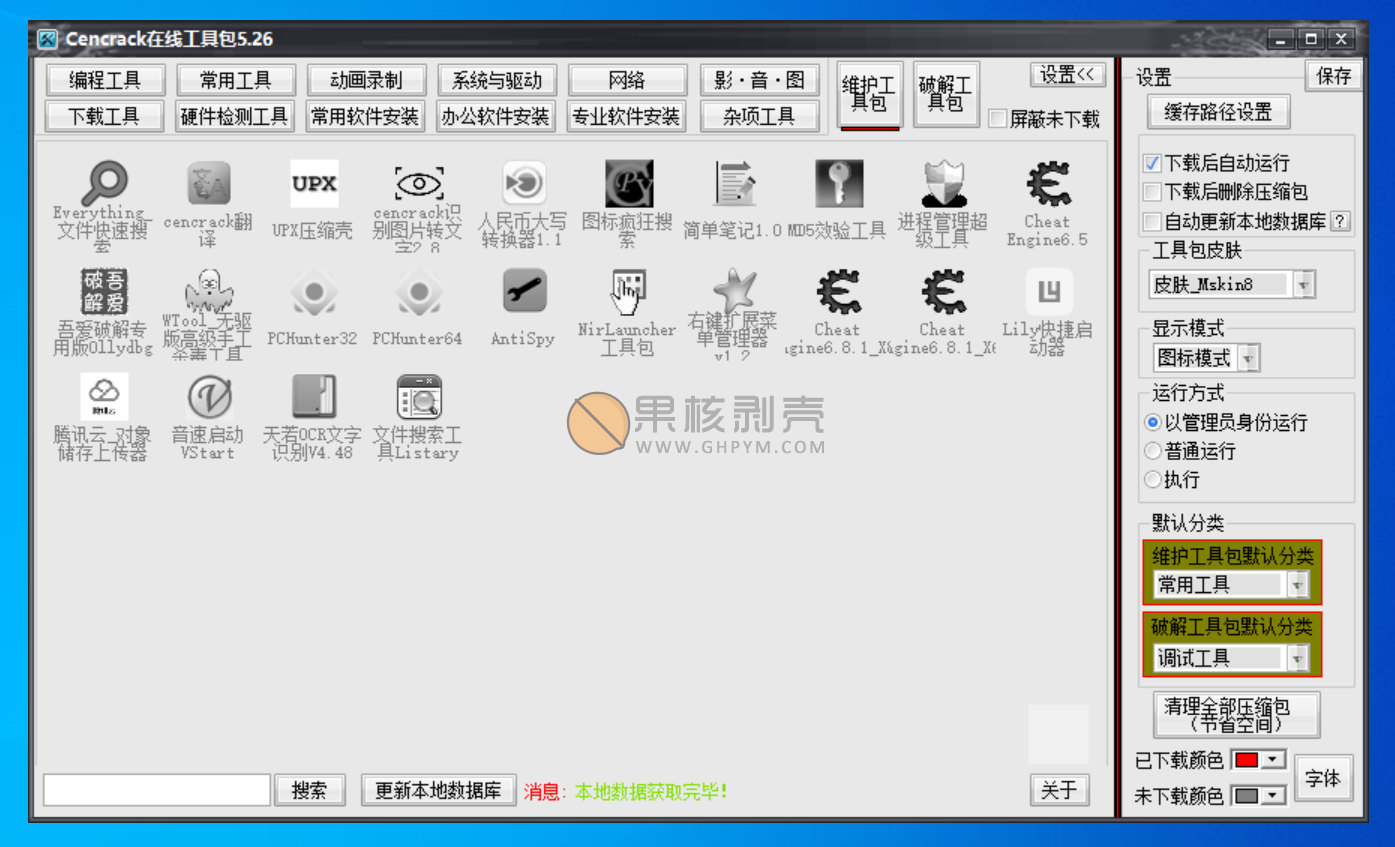Open 硬件检测工具 category
This screenshot has width=1395, height=847.
click(235, 116)
